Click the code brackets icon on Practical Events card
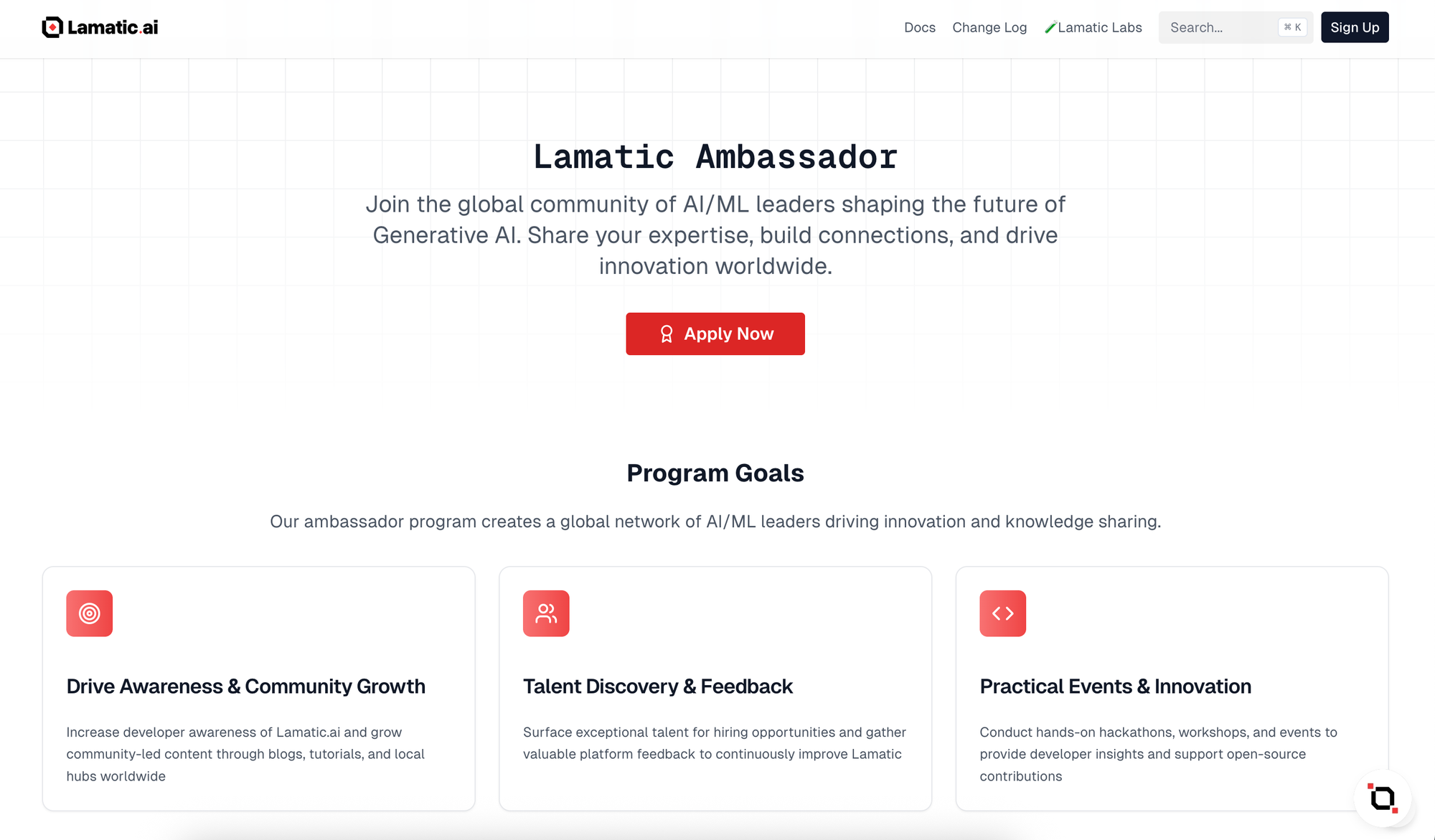 point(1002,613)
